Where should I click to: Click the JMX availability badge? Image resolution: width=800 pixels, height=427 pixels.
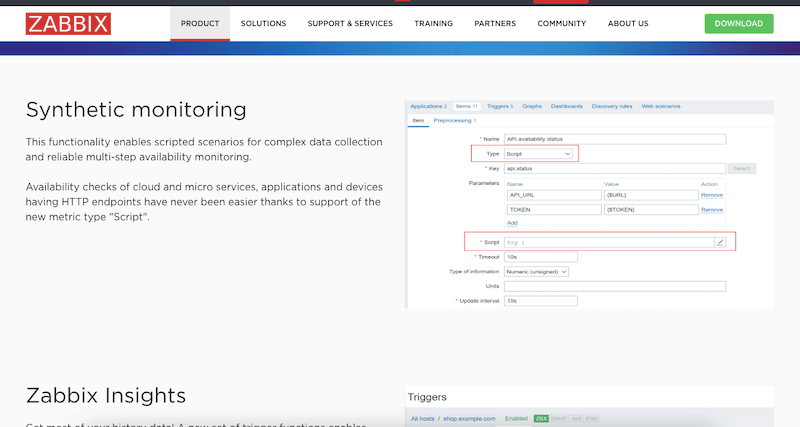576,418
